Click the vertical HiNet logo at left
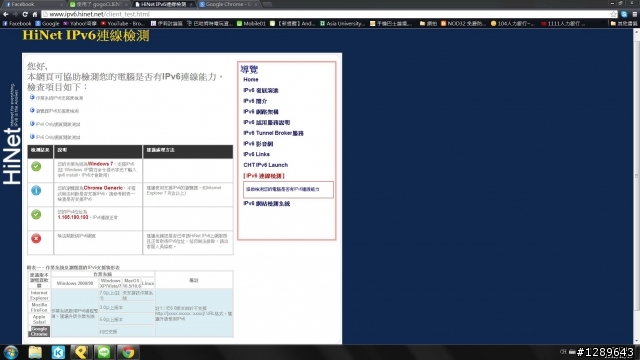This screenshot has height=360, width=640. (12, 156)
